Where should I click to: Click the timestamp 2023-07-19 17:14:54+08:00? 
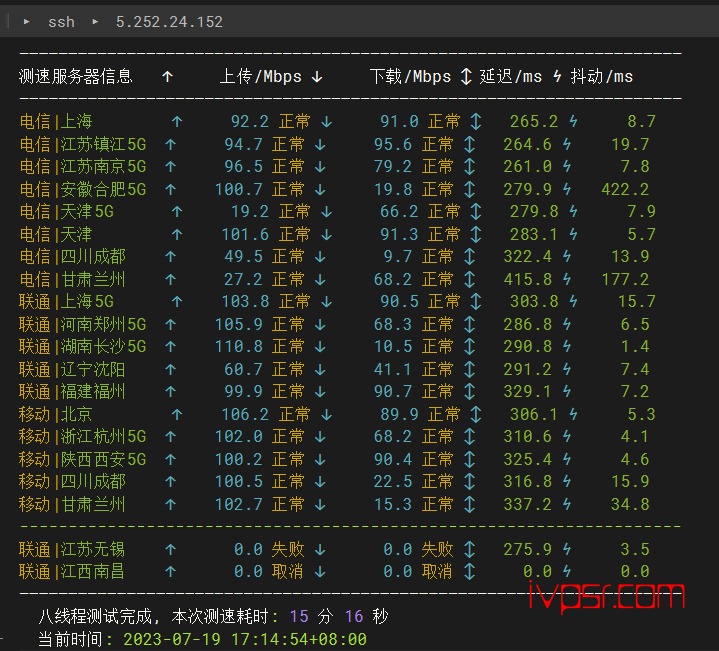(245, 639)
